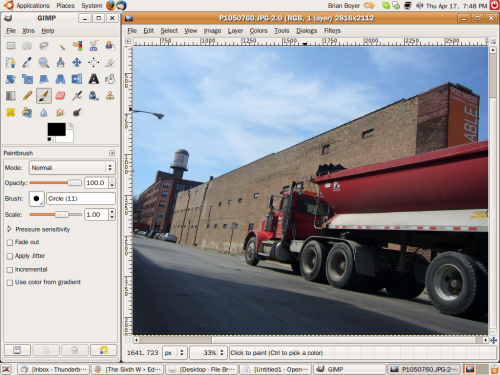Select the Text tool

click(94, 79)
